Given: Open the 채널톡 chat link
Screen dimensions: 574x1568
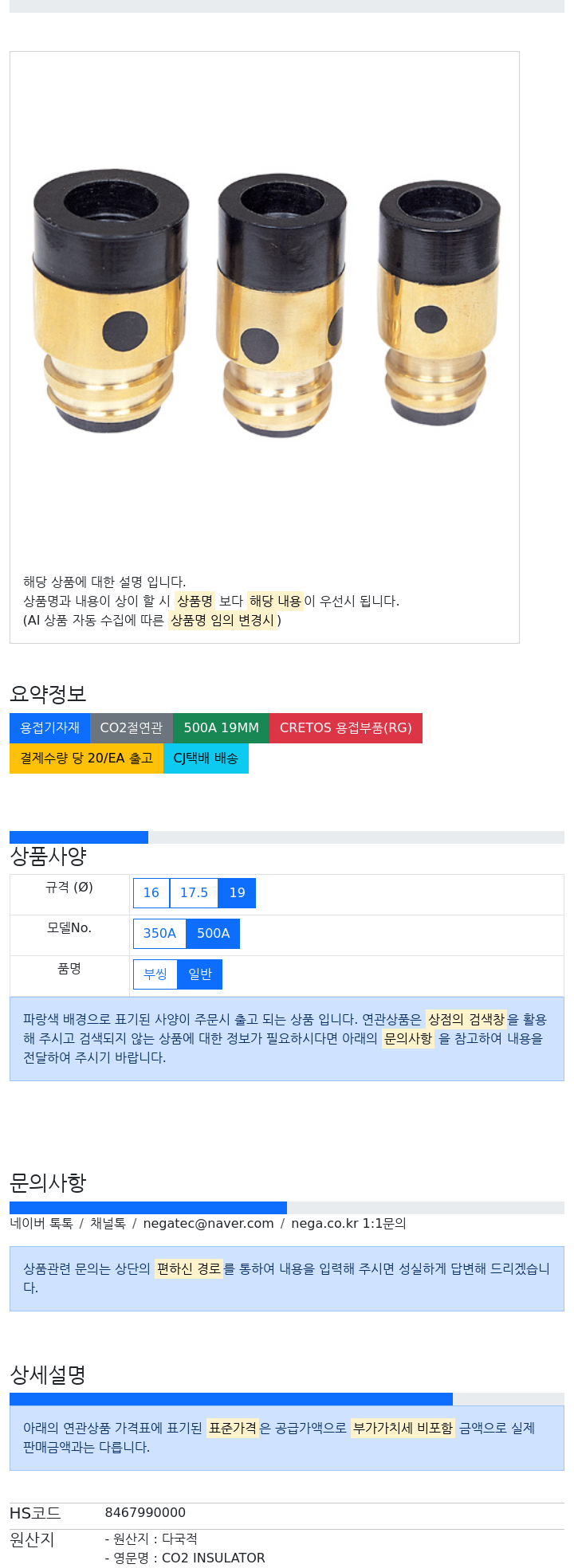Looking at the screenshot, I should pos(108,1223).
